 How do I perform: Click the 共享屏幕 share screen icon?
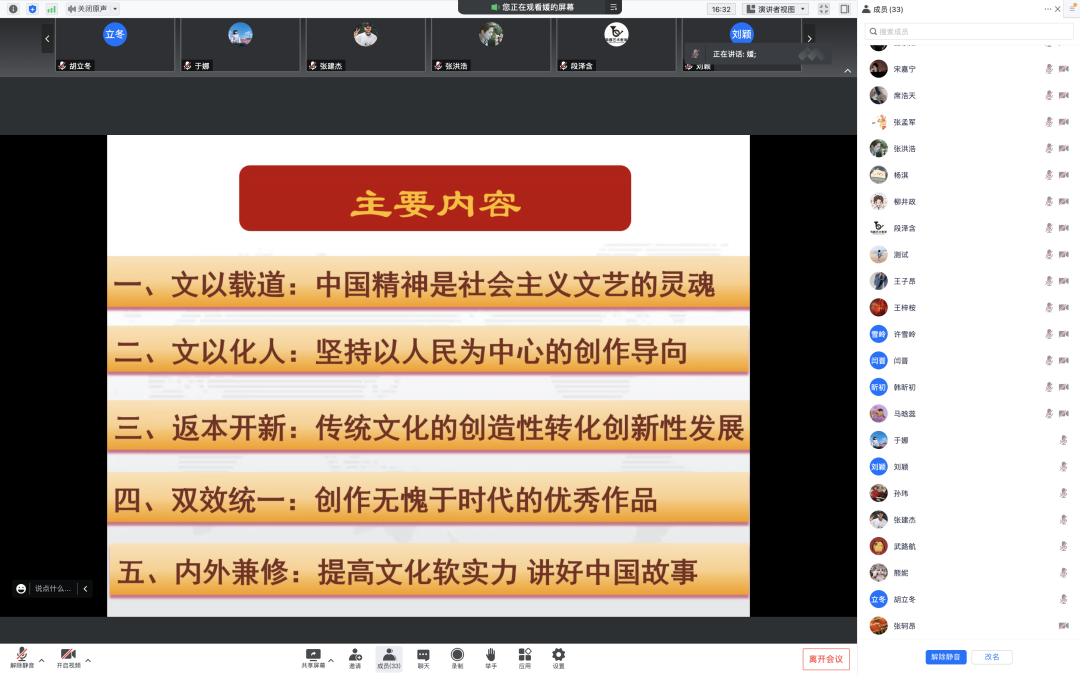(313, 654)
